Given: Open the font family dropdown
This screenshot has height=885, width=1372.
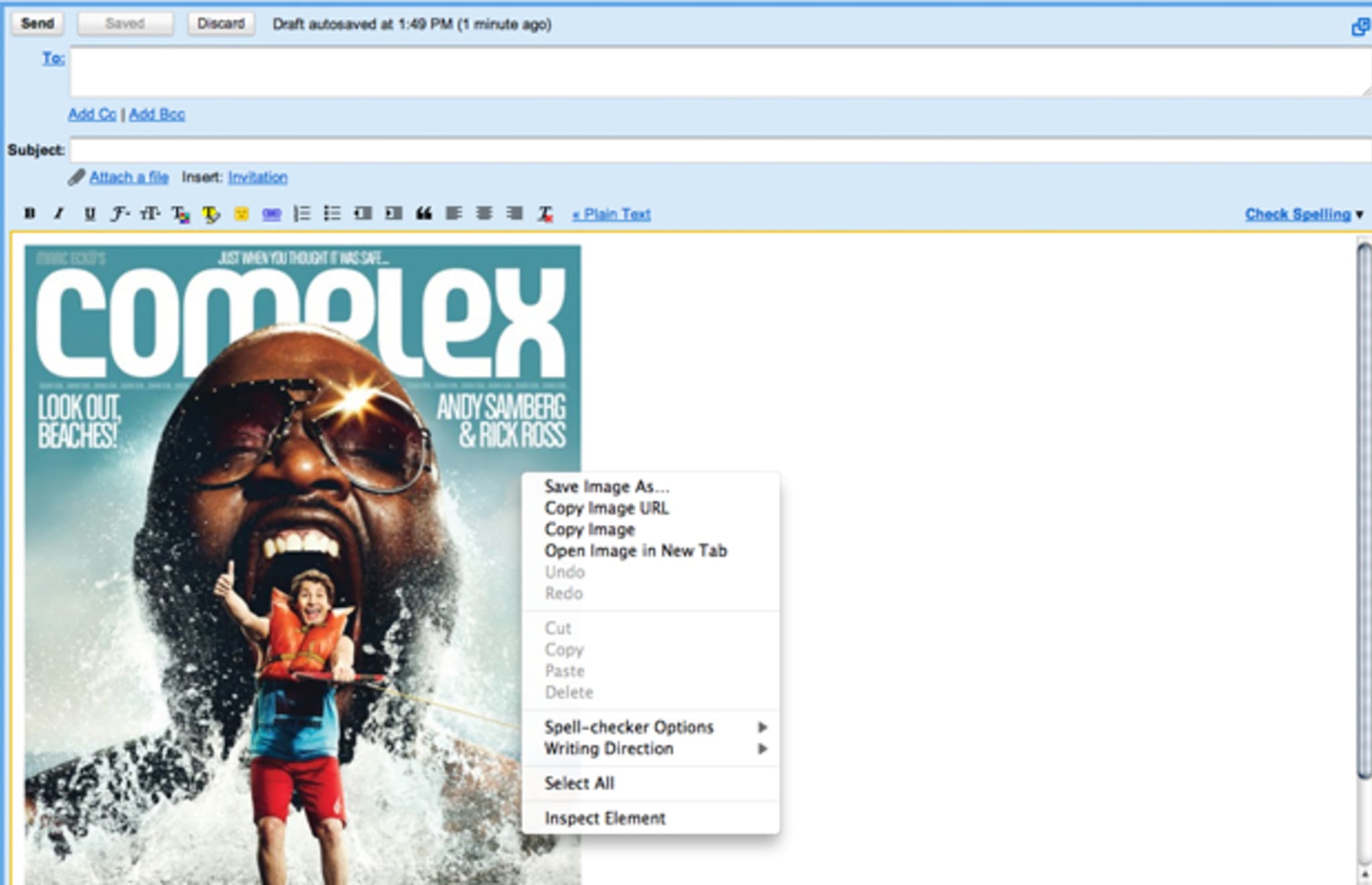Looking at the screenshot, I should coord(120,214).
